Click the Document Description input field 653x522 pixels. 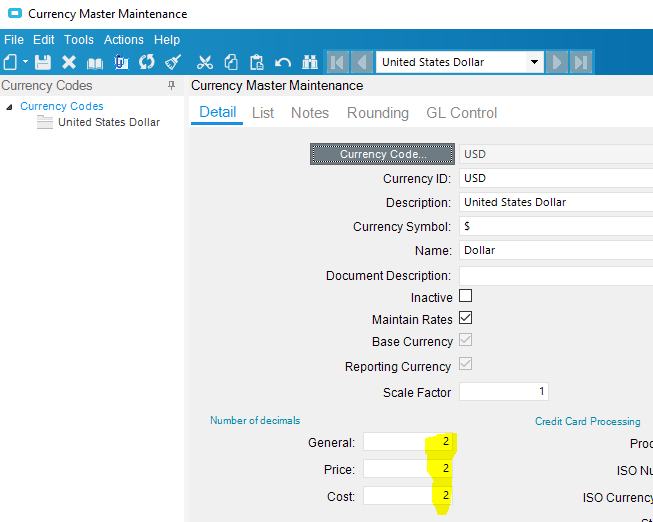coord(555,275)
